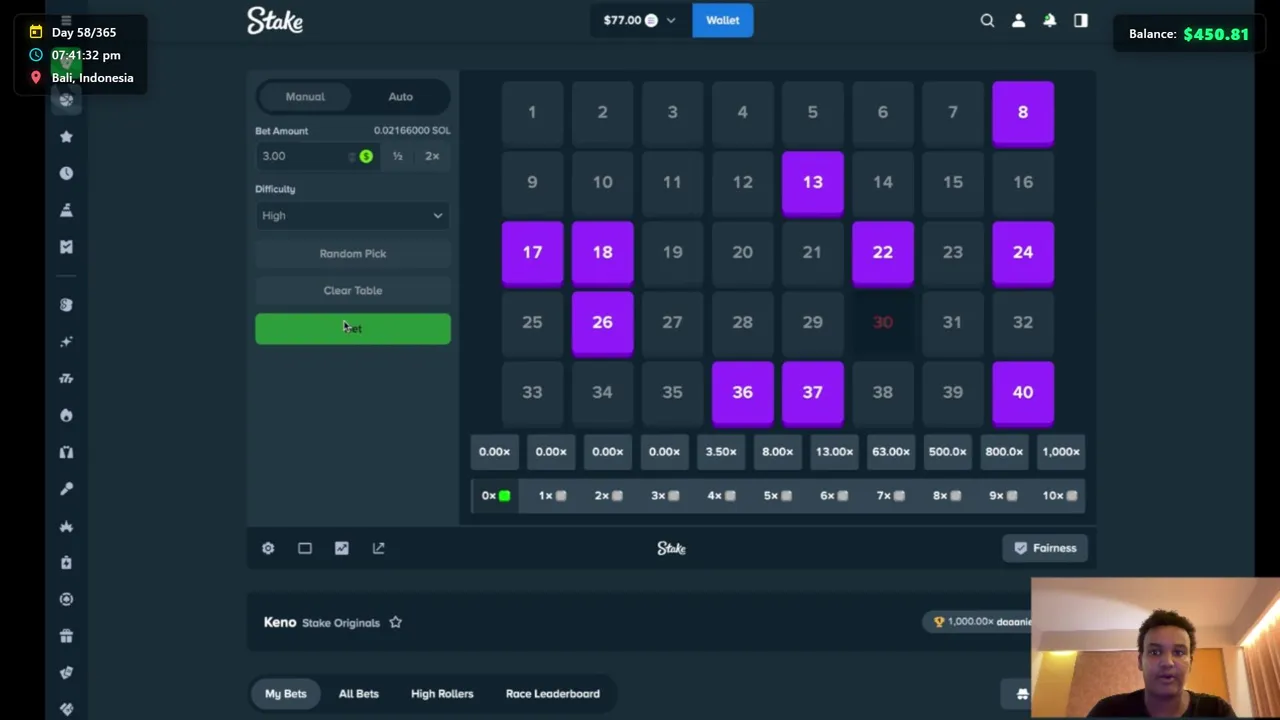Viewport: 1280px width, 720px height.
Task: Open the Difficulty High dropdown
Action: 353,215
